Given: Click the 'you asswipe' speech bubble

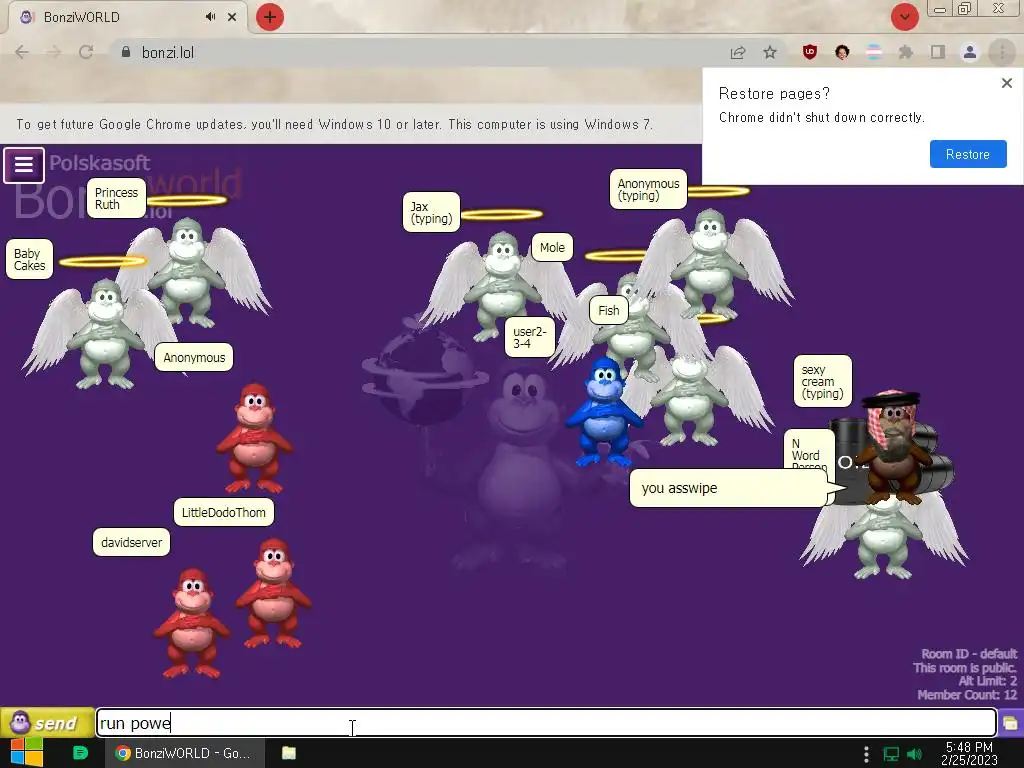Looking at the screenshot, I should pyautogui.click(x=730, y=488).
